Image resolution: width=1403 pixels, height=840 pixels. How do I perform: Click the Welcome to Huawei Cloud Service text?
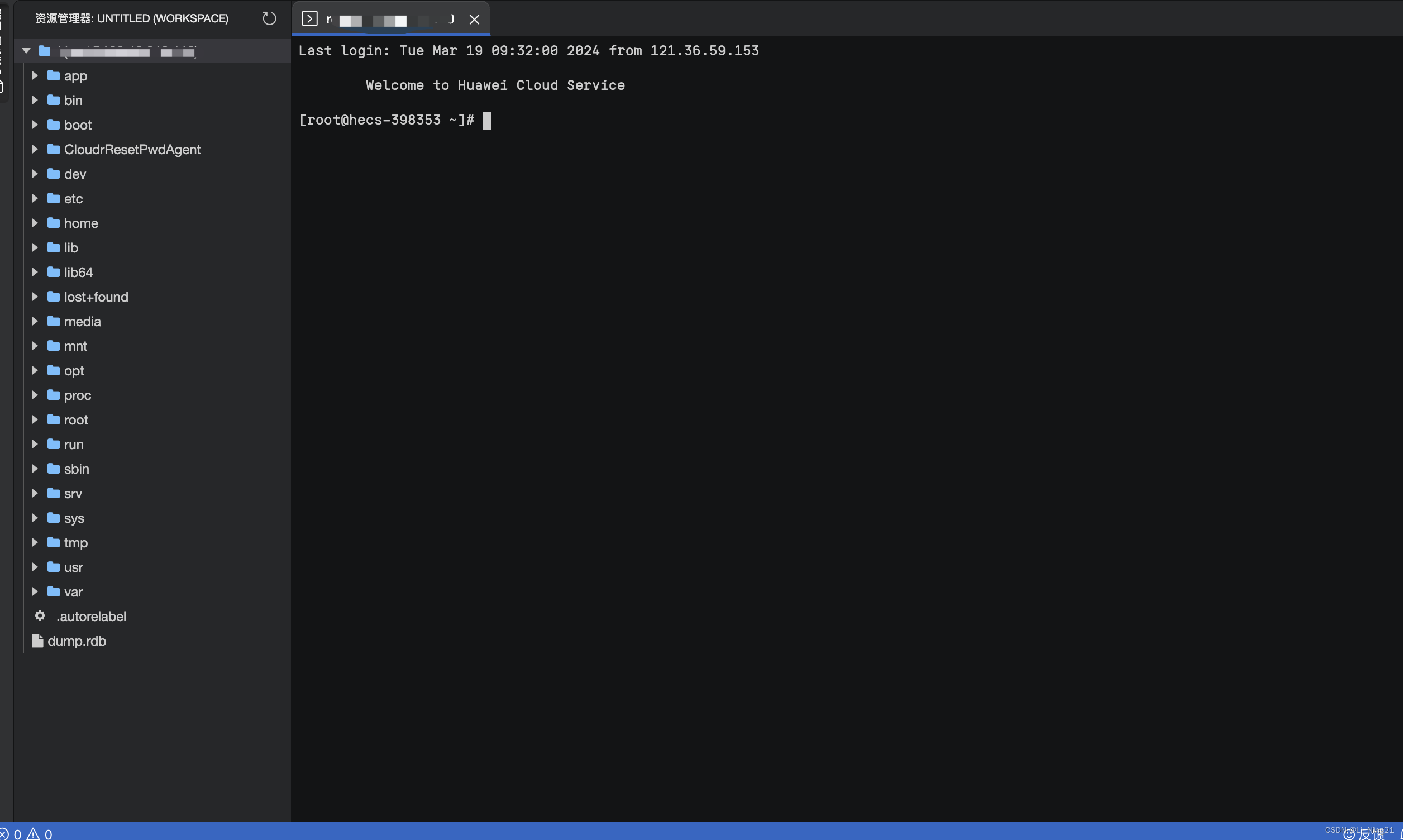tap(495, 85)
